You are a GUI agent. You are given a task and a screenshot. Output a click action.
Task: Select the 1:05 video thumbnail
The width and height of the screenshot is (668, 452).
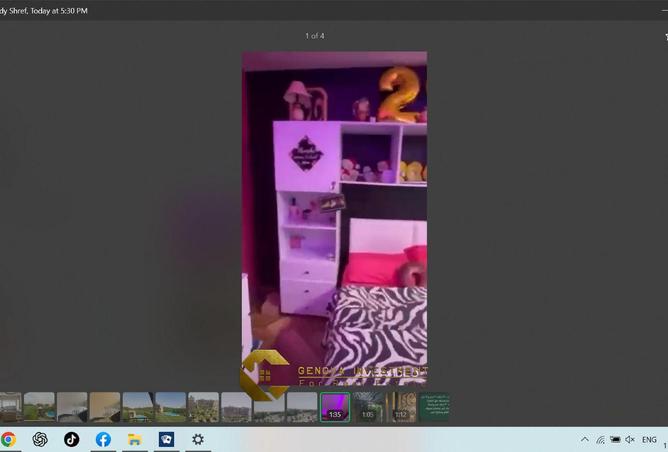[x=367, y=406]
